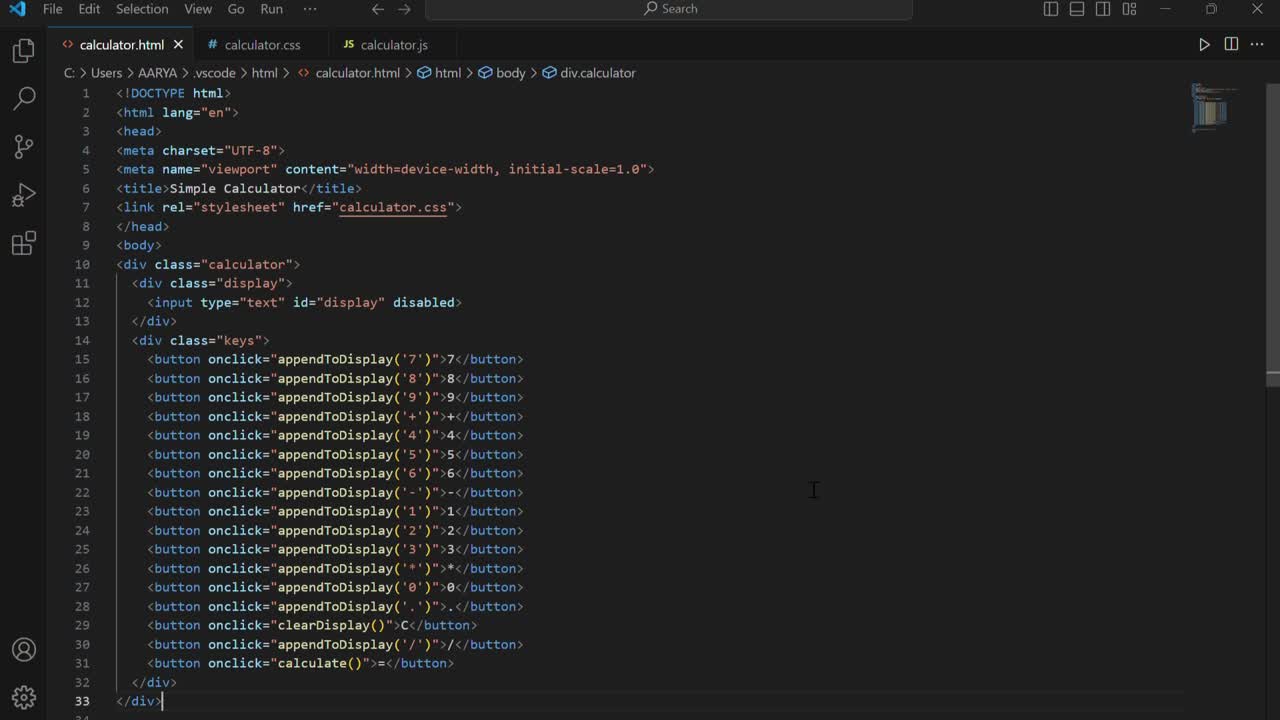The height and width of the screenshot is (720, 1280).
Task: Expand the AARYA breadcrumb
Action: [x=157, y=73]
